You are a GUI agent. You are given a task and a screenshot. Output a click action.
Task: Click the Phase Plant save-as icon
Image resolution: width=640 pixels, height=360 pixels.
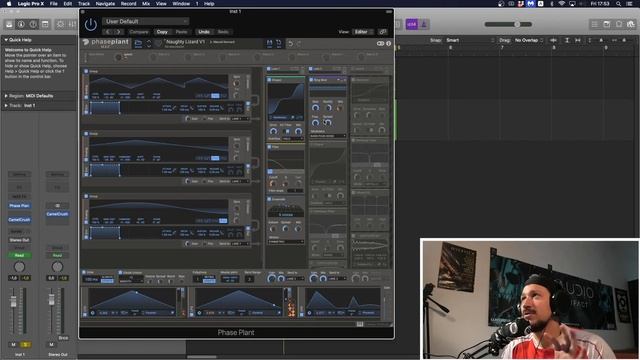coord(279,42)
